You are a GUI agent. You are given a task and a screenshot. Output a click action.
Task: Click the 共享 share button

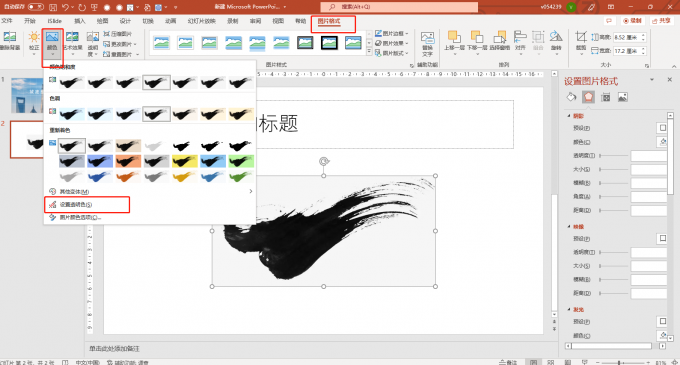pyautogui.click(x=660, y=21)
